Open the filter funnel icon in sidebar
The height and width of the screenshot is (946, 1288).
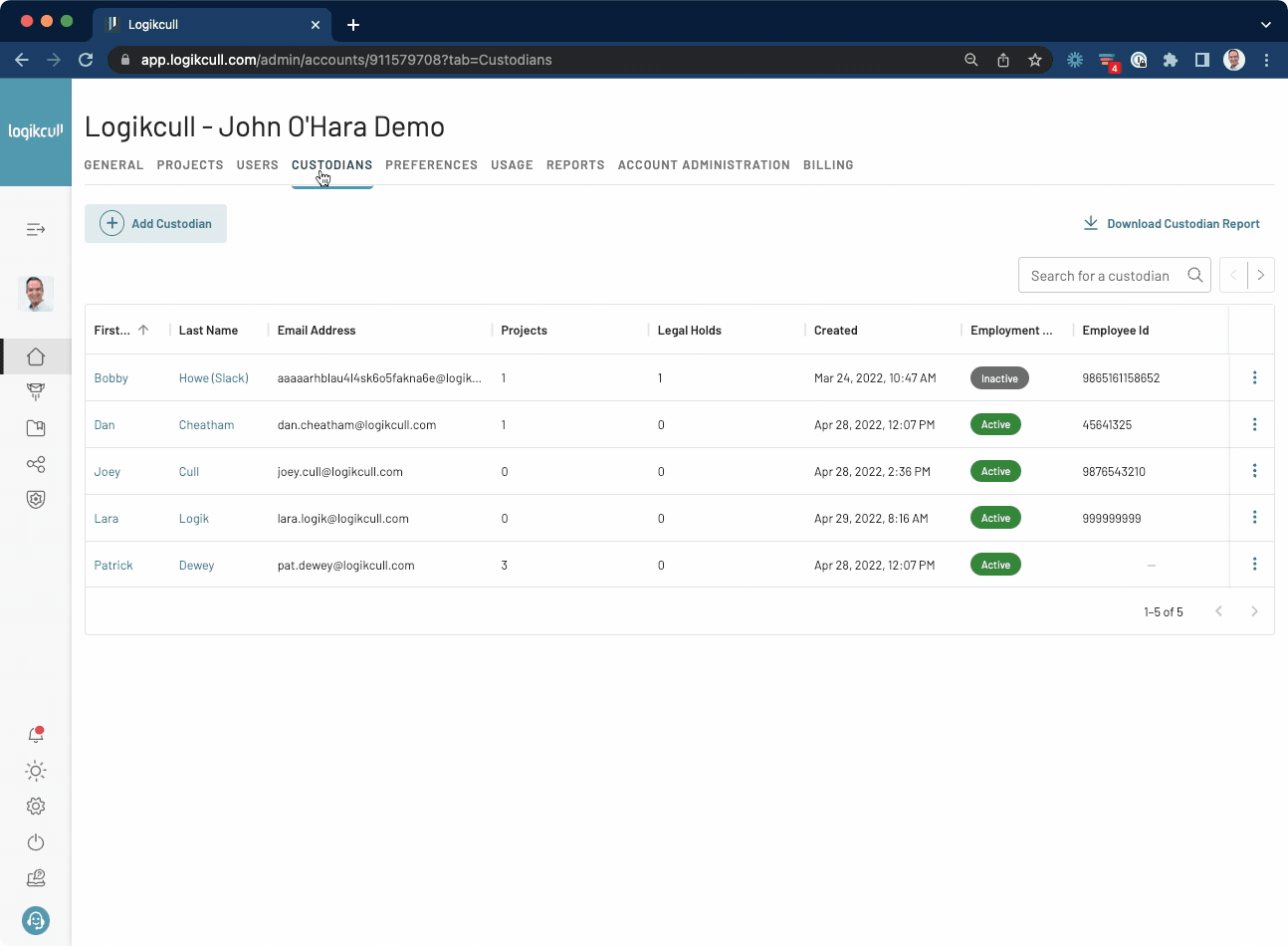pos(36,392)
